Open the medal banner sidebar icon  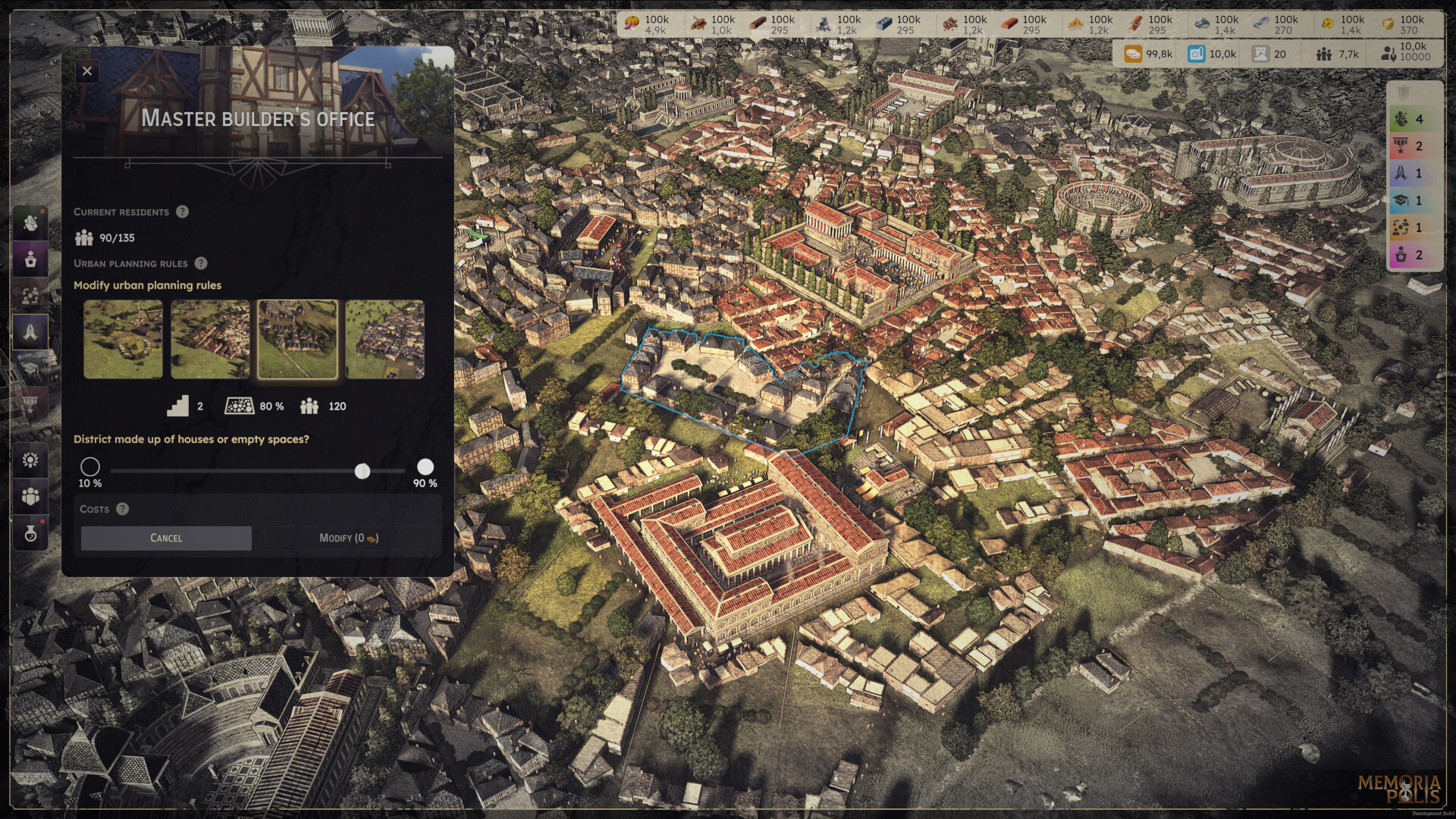[x=30, y=404]
